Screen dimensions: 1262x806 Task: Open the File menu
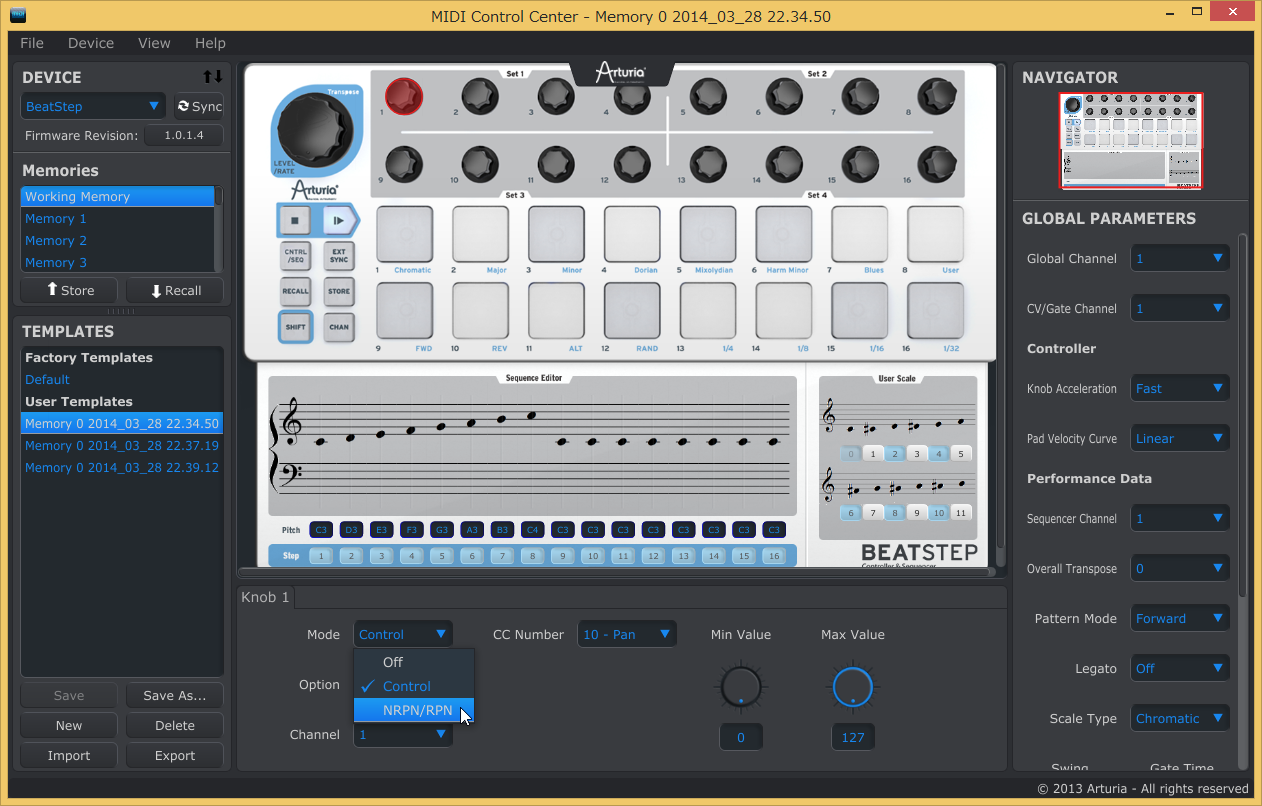pos(32,43)
